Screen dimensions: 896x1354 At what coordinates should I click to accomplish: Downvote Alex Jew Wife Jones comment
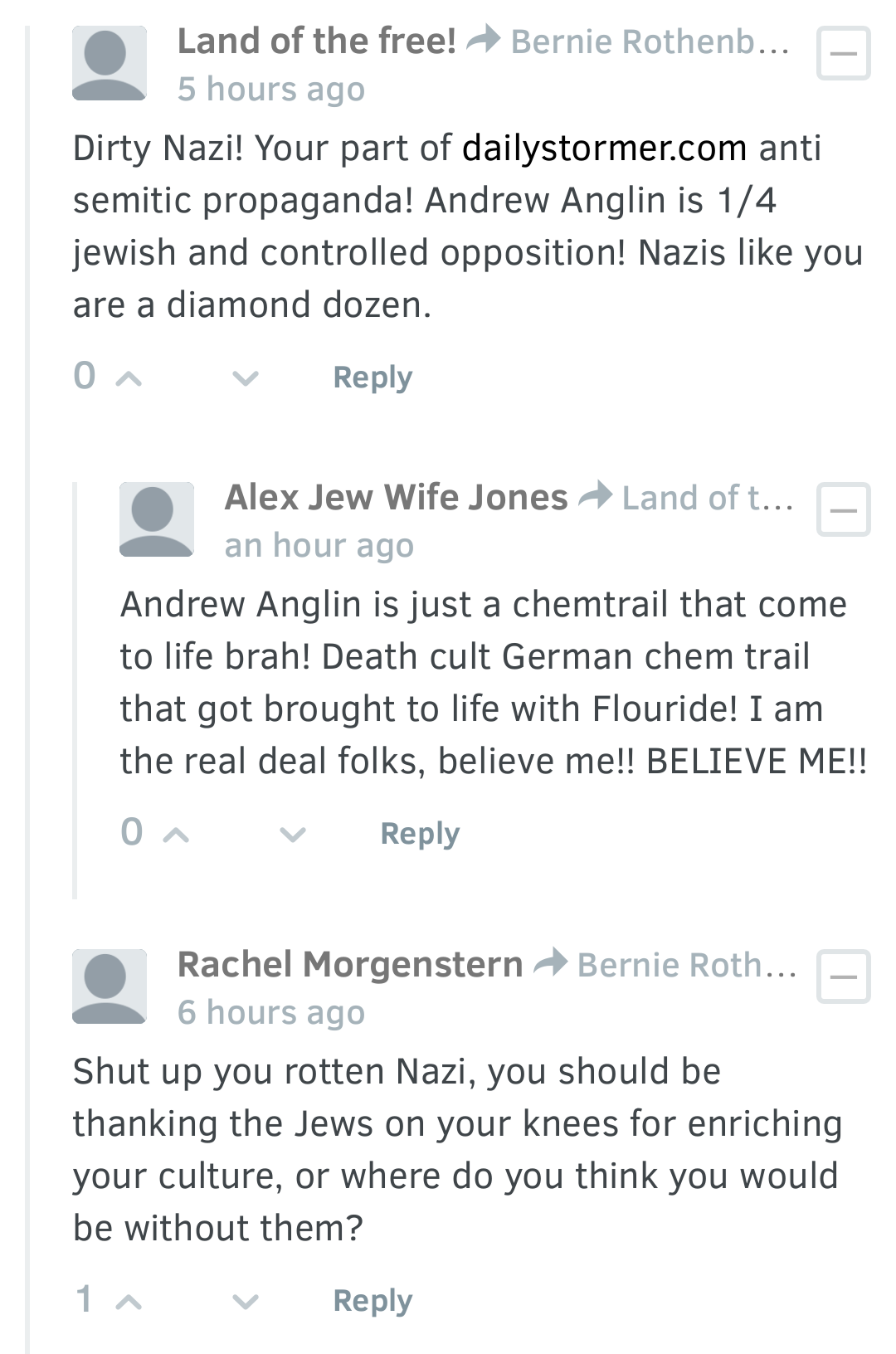tap(292, 835)
